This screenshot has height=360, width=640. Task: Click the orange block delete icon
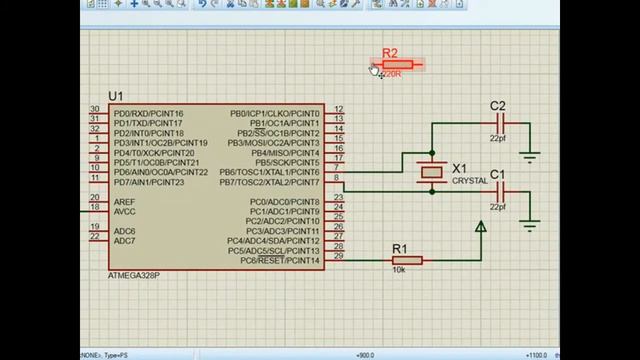[x=305, y=4]
